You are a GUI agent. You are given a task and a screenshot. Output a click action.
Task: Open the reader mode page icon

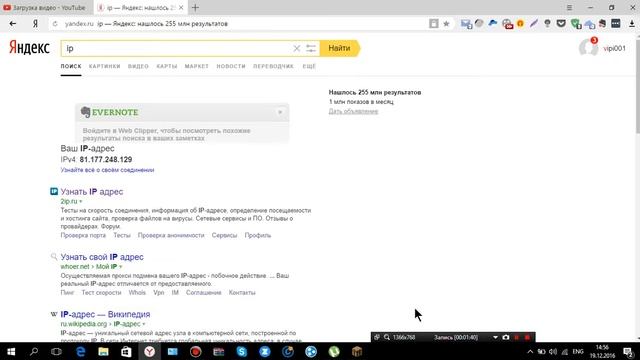433,24
